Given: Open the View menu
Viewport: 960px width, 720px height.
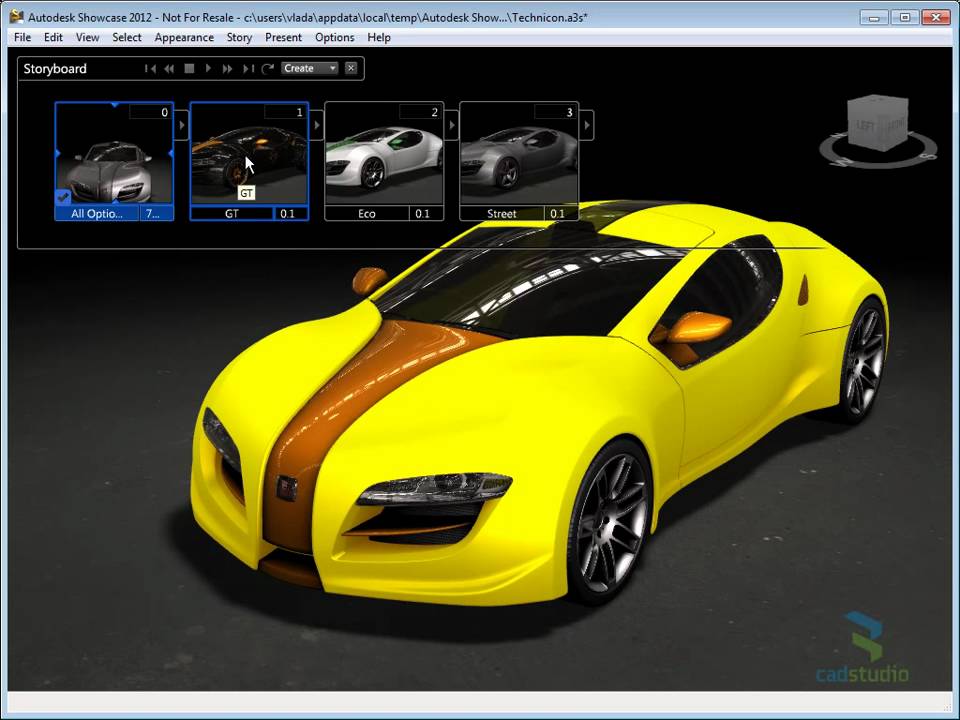Looking at the screenshot, I should pos(88,37).
